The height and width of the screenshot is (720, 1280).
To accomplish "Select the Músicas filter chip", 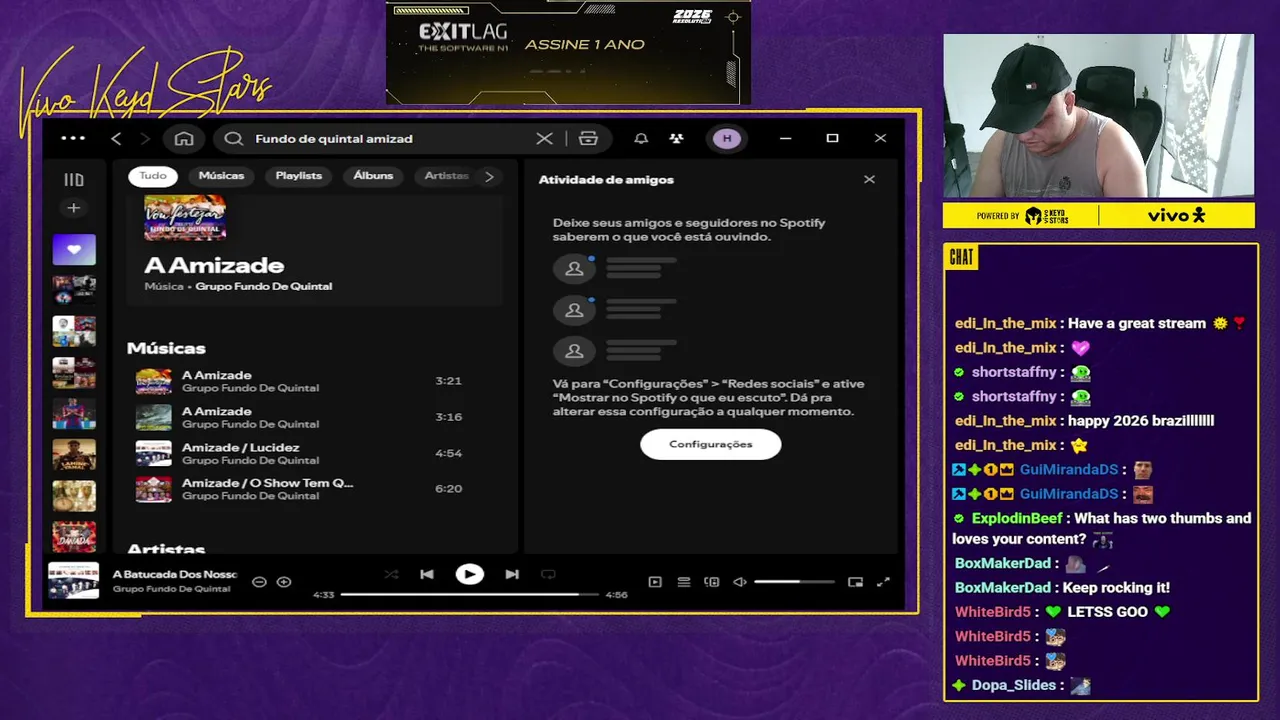I will point(221,176).
